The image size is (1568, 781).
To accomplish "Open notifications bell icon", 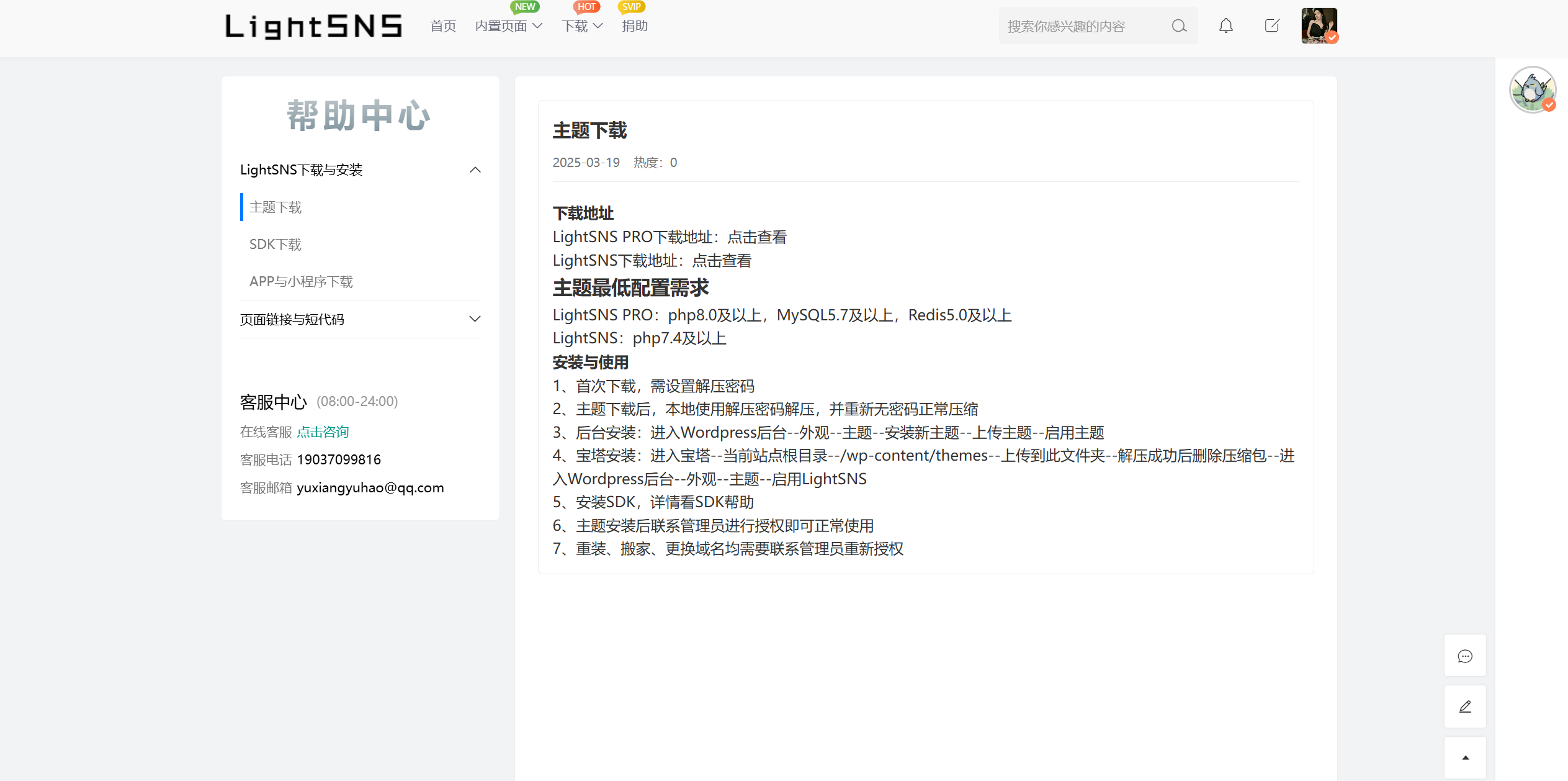I will click(1226, 26).
